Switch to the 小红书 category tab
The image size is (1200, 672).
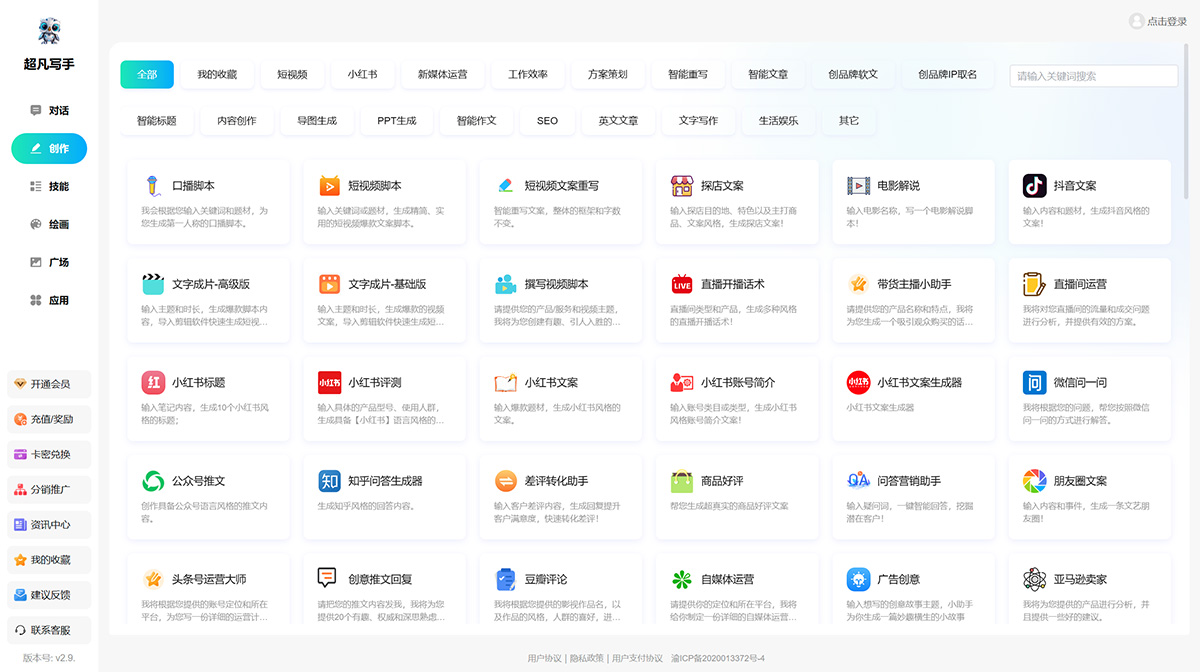coord(361,74)
